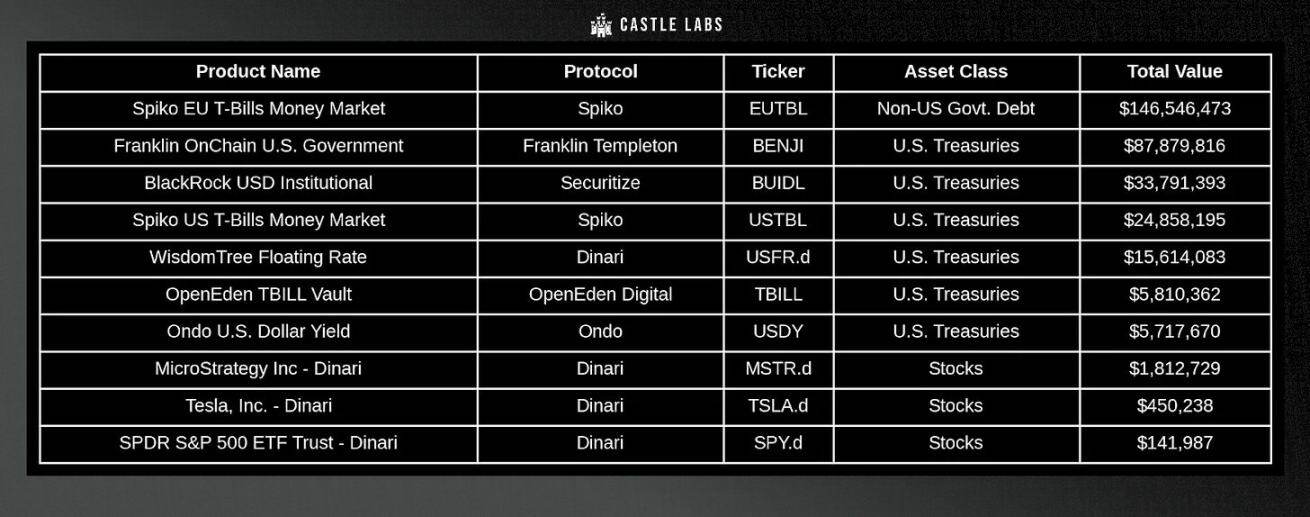This screenshot has height=517, width=1310.
Task: Click the USDY ticker cell
Action: click(x=778, y=332)
